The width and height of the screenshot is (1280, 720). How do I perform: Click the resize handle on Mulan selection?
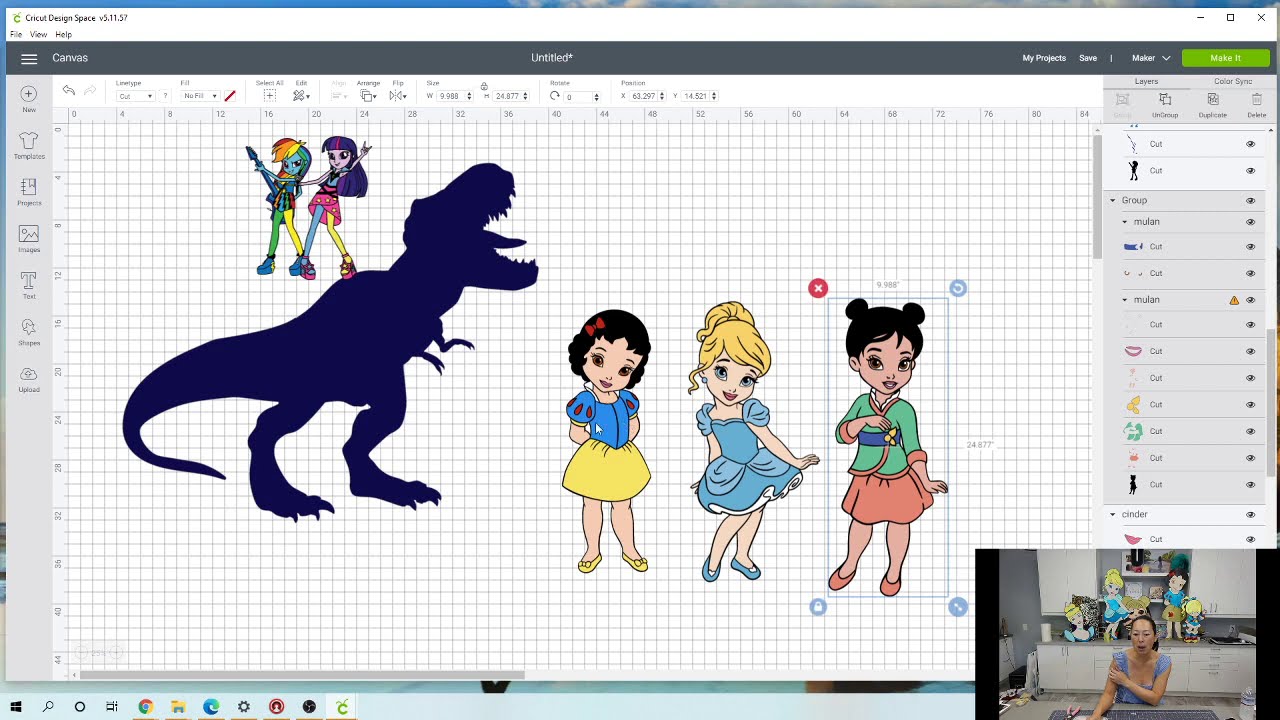[x=958, y=607]
